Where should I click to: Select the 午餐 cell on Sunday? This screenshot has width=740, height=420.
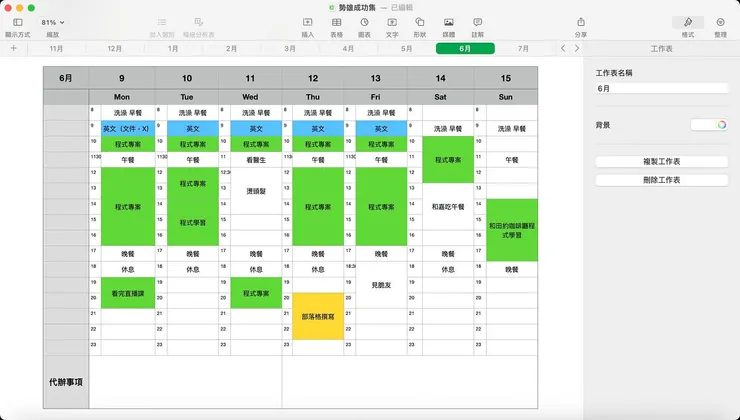pyautogui.click(x=512, y=160)
